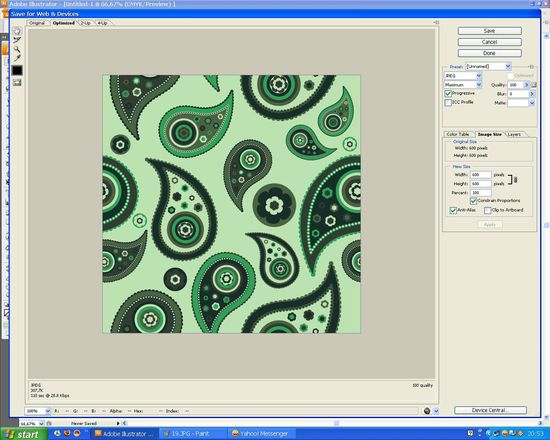Open the Matte color dropdown

tap(532, 103)
